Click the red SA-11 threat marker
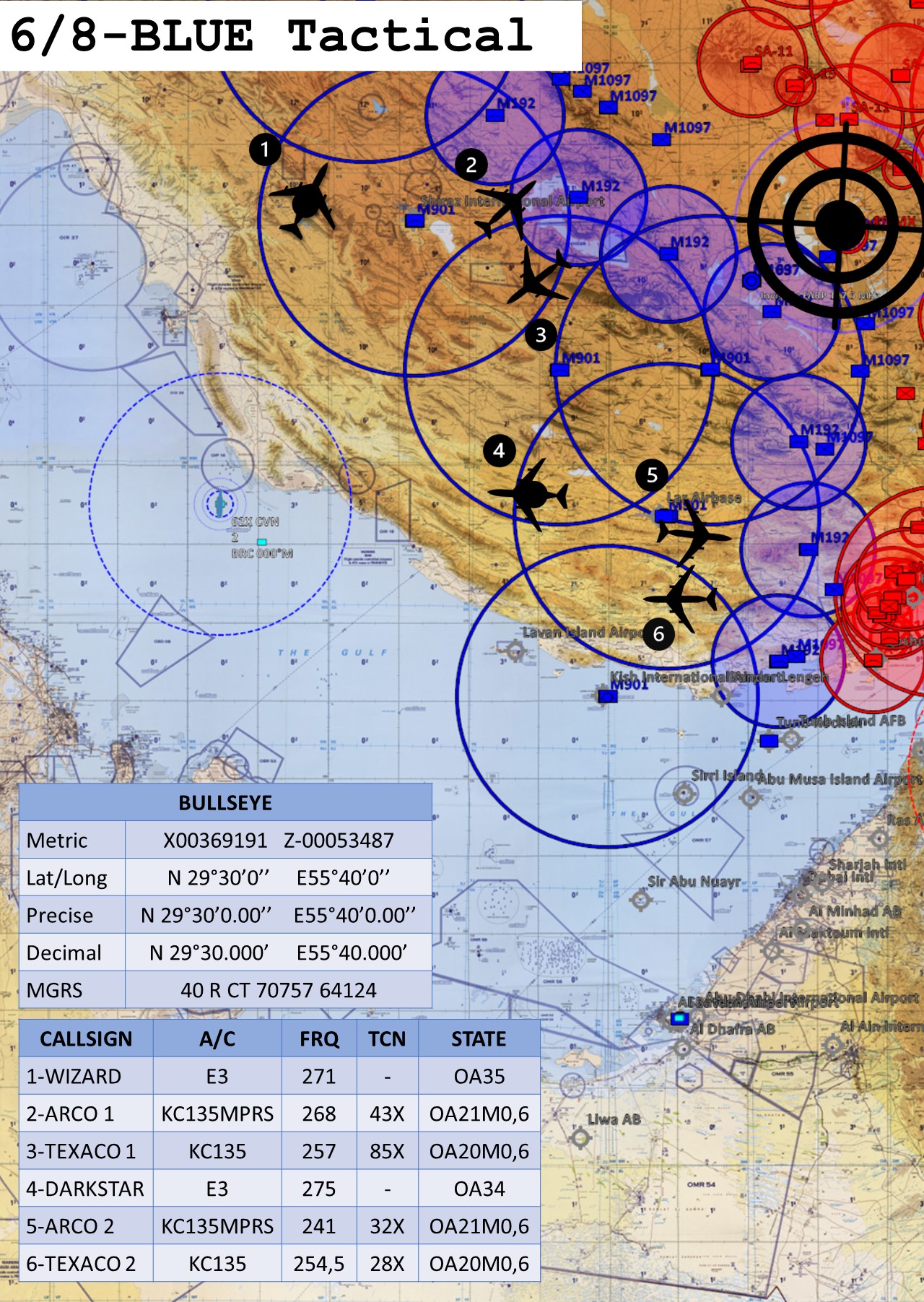This screenshot has height=1302, width=924. pos(751,64)
